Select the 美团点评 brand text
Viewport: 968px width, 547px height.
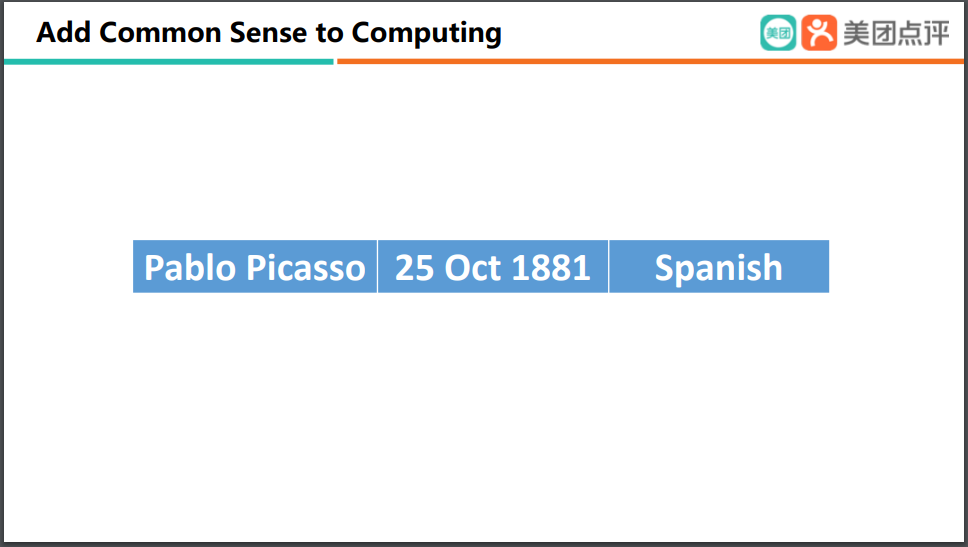[x=896, y=33]
